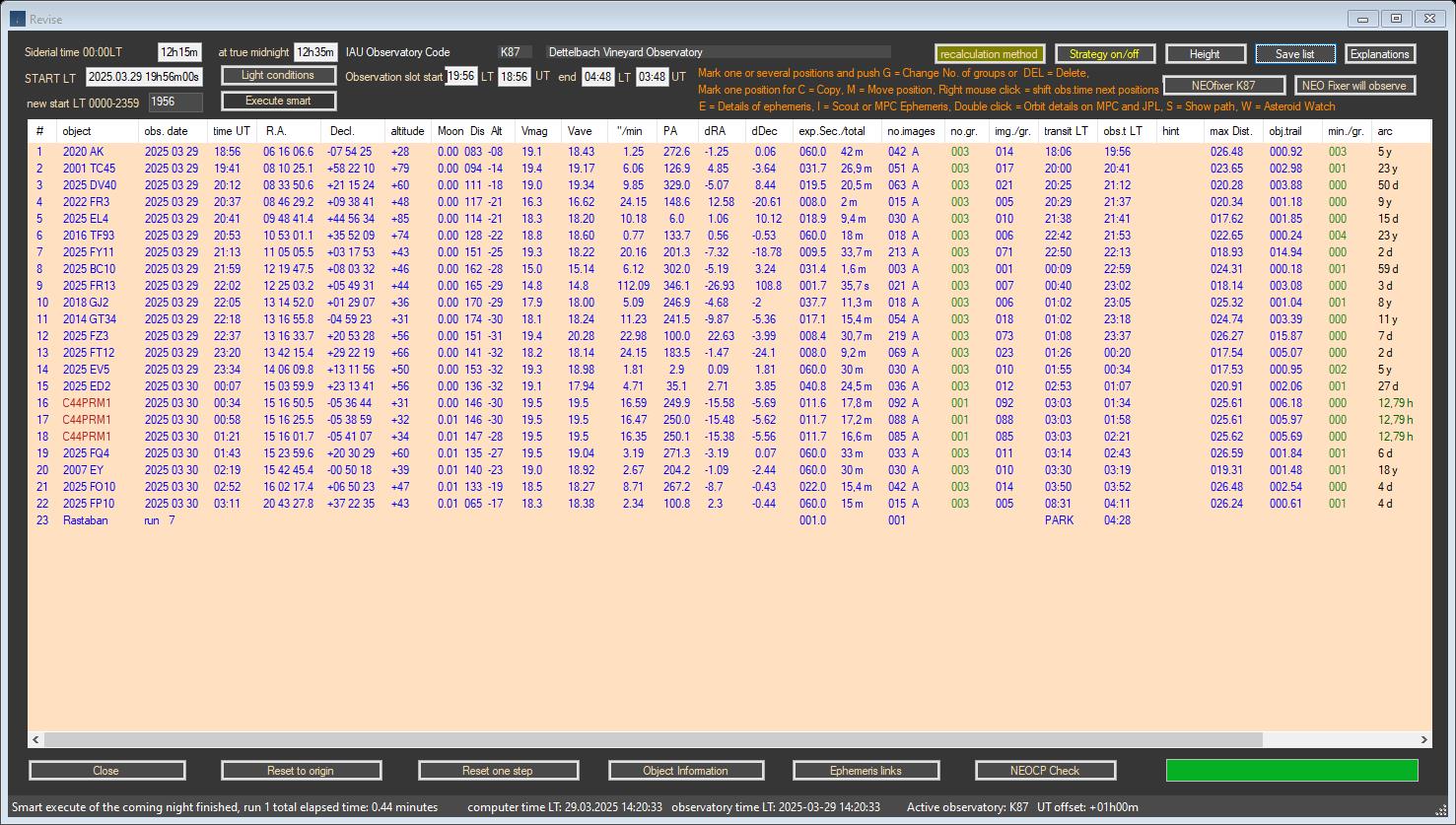Click the scrollbar left arrow
1456x825 pixels.
coord(36,739)
